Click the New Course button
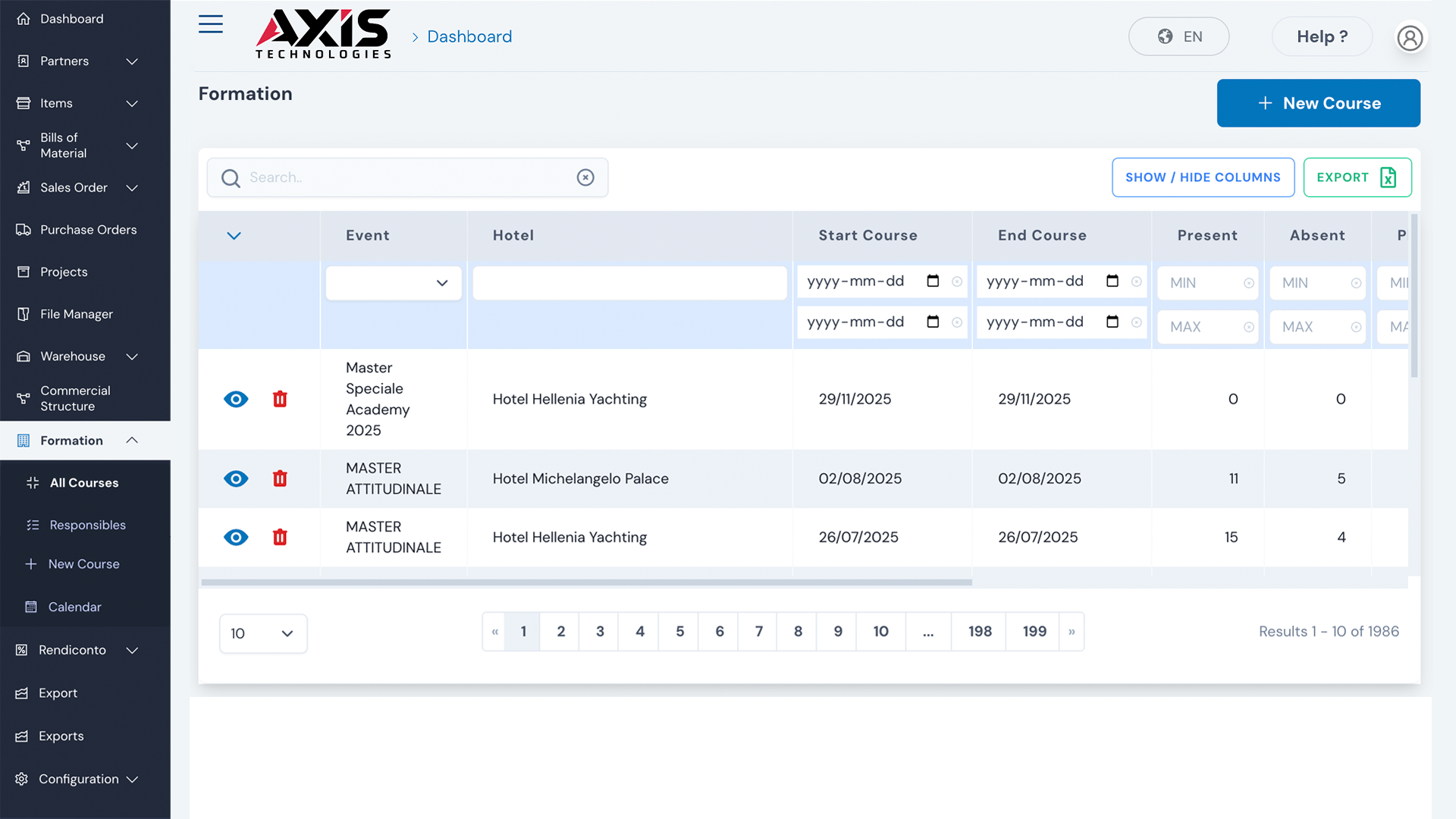Screen dimensions: 1456x819 tap(1318, 103)
